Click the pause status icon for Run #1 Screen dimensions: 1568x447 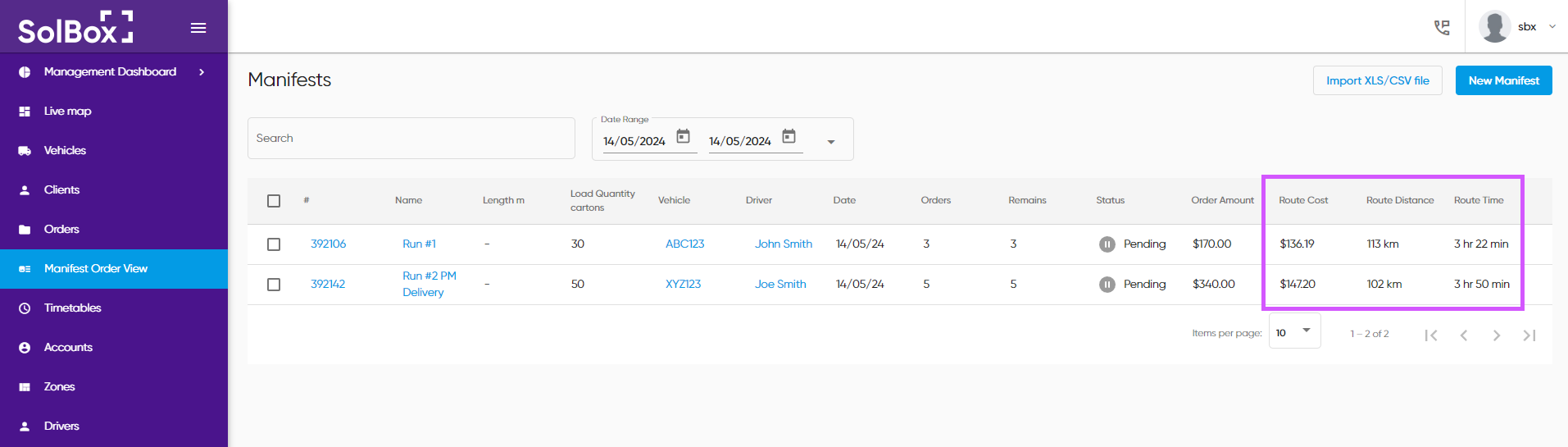1107,244
